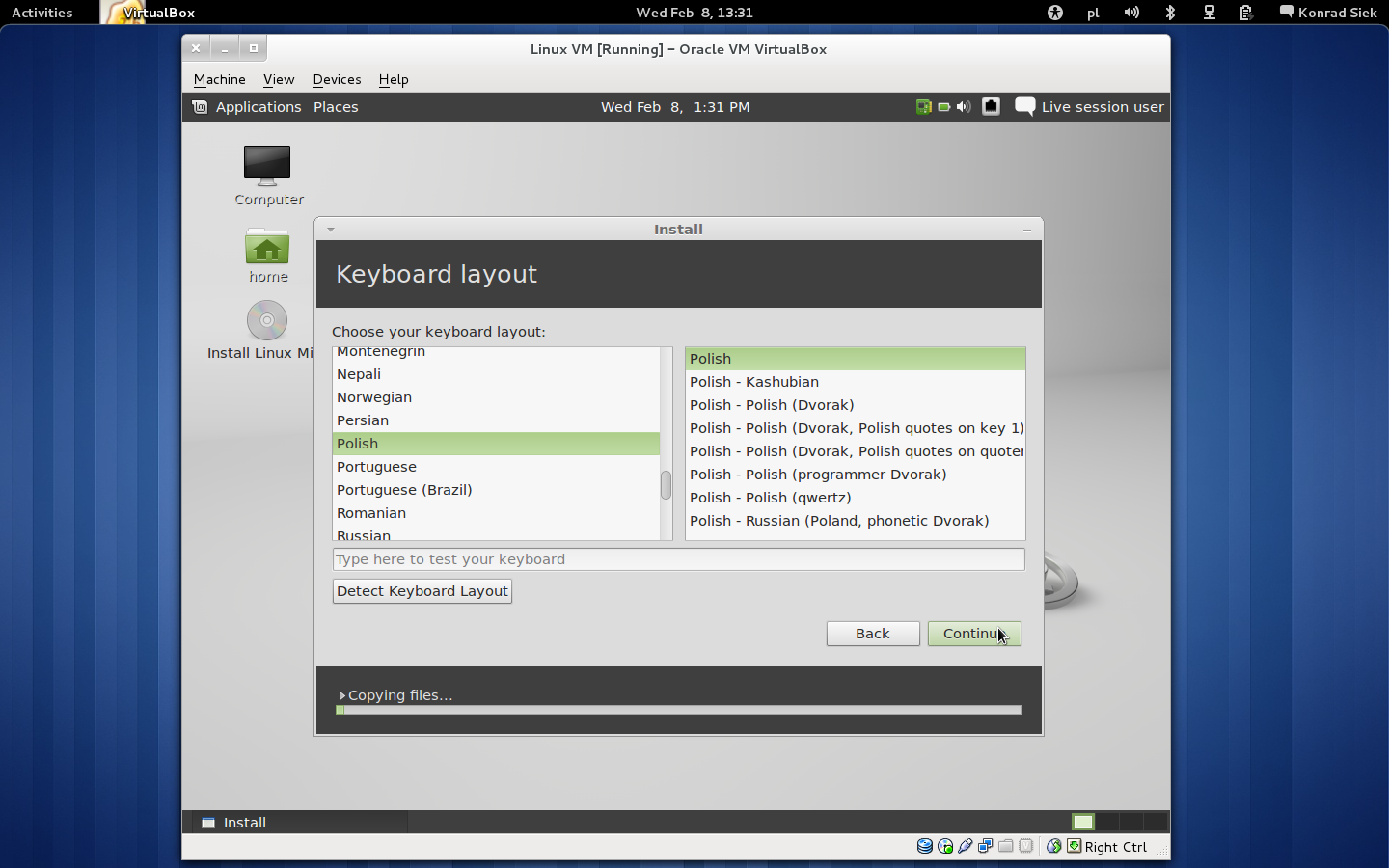Click the network adapters icon in VirtualBox status bar
Image resolution: width=1389 pixels, height=868 pixels.
[x=986, y=846]
